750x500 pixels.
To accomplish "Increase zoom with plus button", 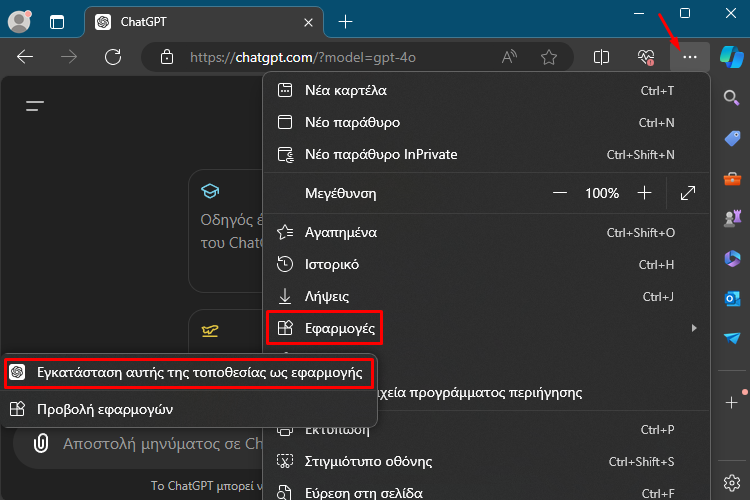I will point(644,193).
